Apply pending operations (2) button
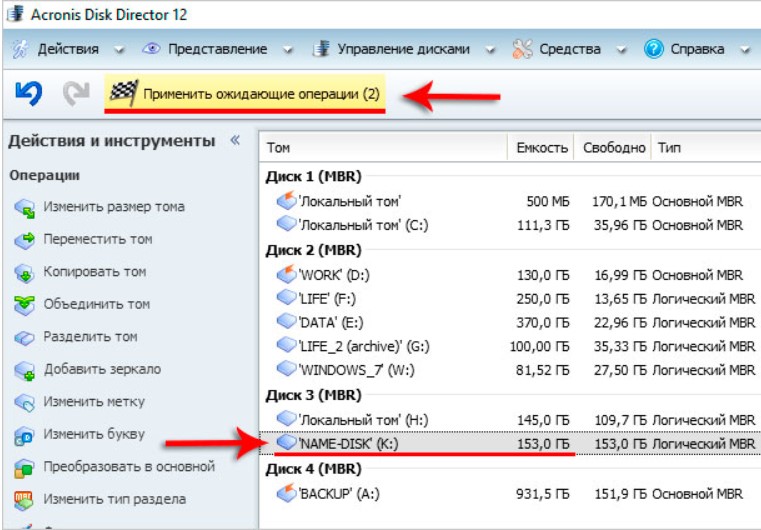 pyautogui.click(x=245, y=93)
